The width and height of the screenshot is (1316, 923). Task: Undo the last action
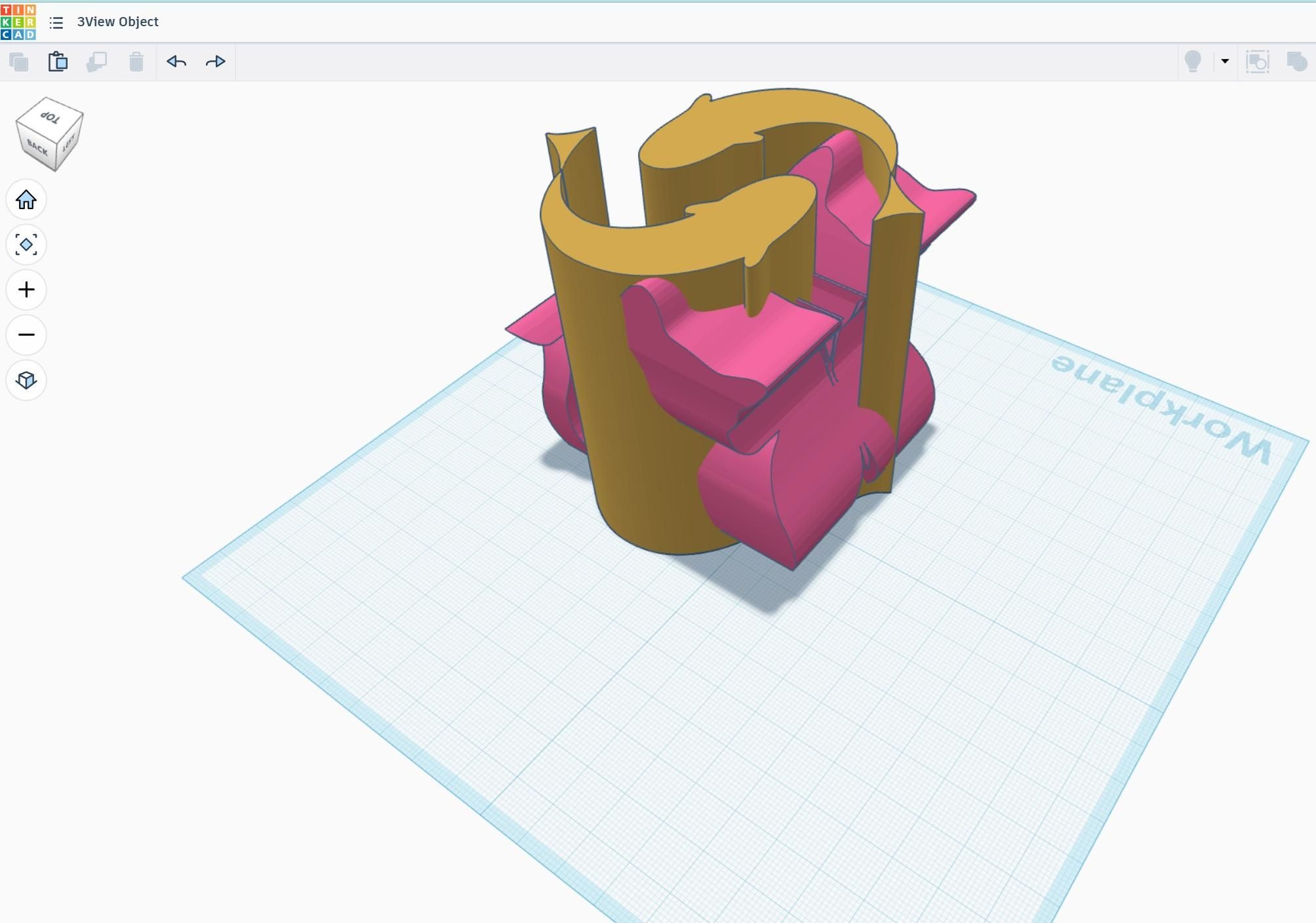click(176, 62)
